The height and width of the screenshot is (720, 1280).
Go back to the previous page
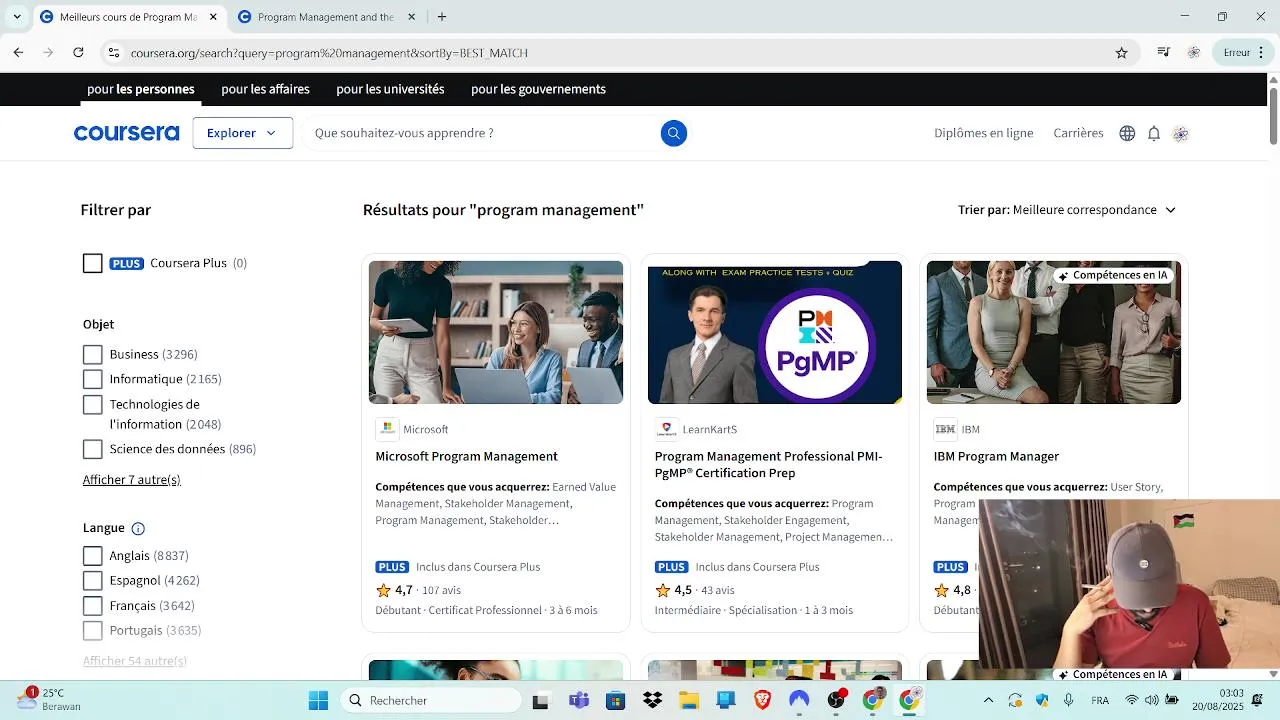pyautogui.click(x=18, y=53)
